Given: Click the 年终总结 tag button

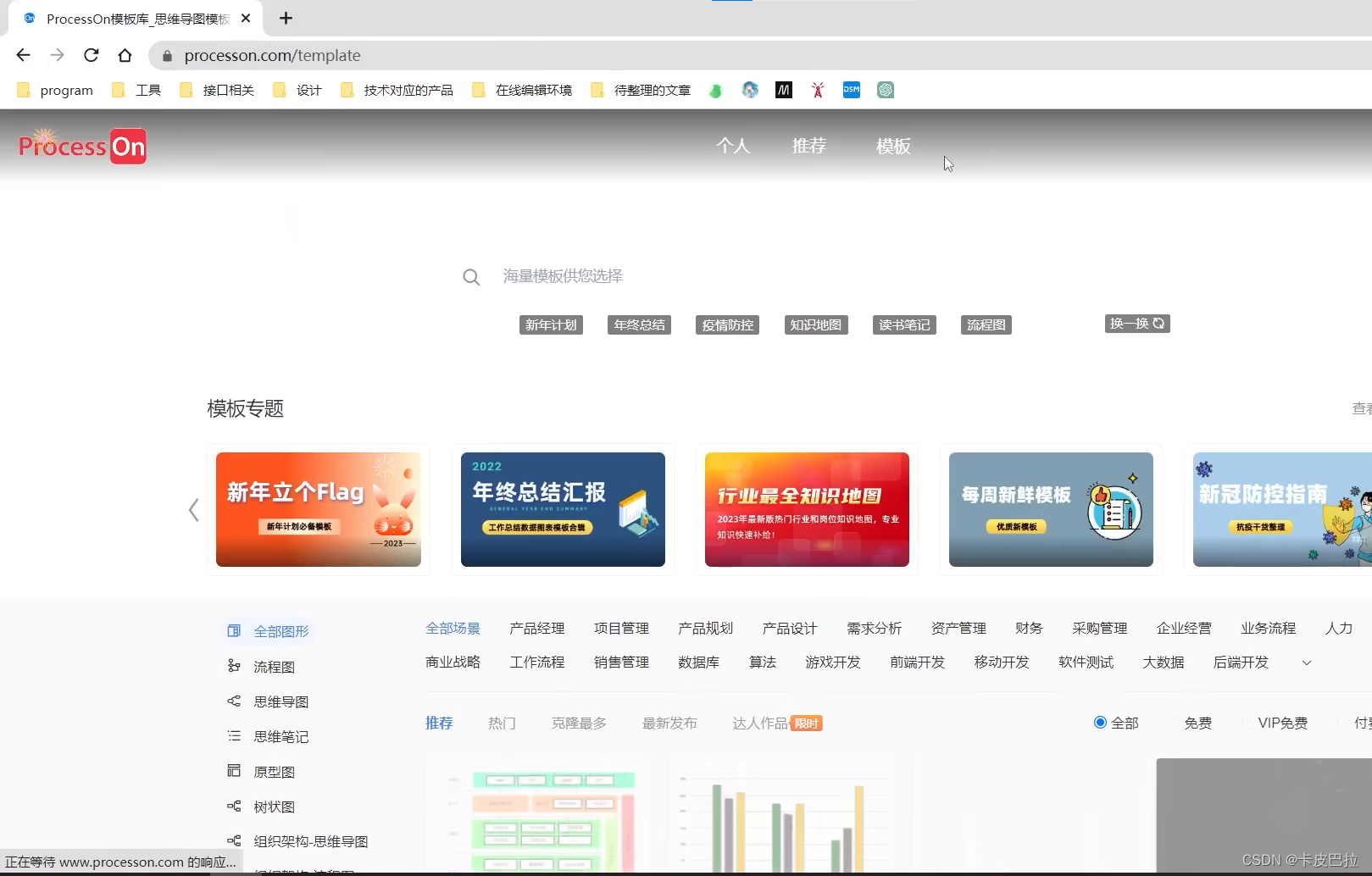Looking at the screenshot, I should click(640, 324).
